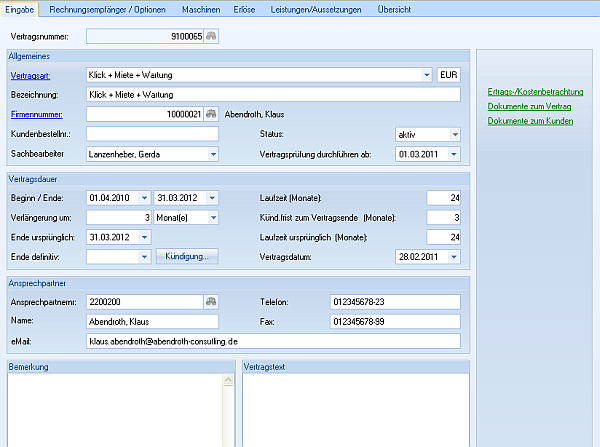
Task: Click the EUR currency button
Action: pyautogui.click(x=449, y=75)
